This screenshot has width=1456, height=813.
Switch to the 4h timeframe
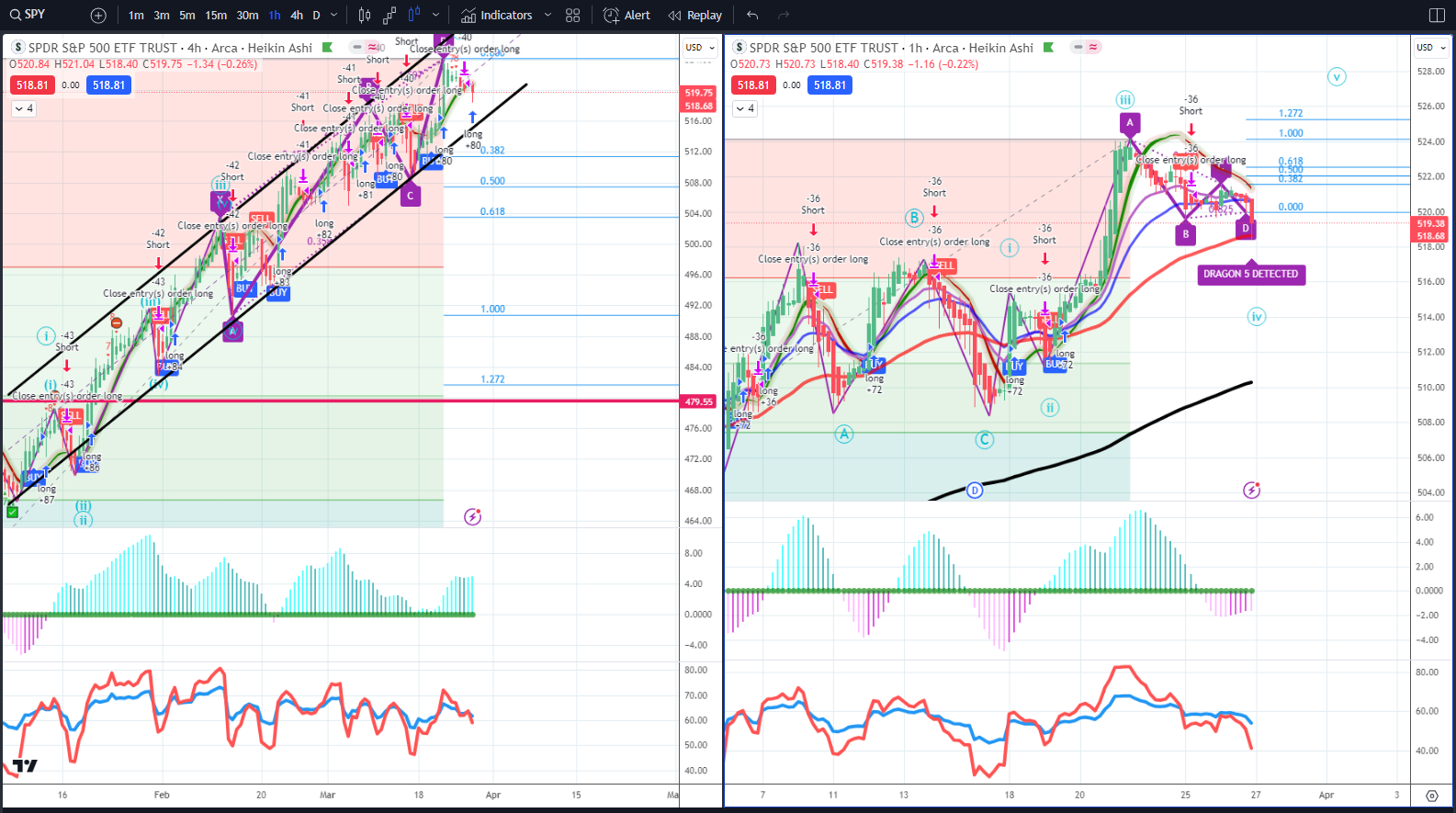click(297, 16)
